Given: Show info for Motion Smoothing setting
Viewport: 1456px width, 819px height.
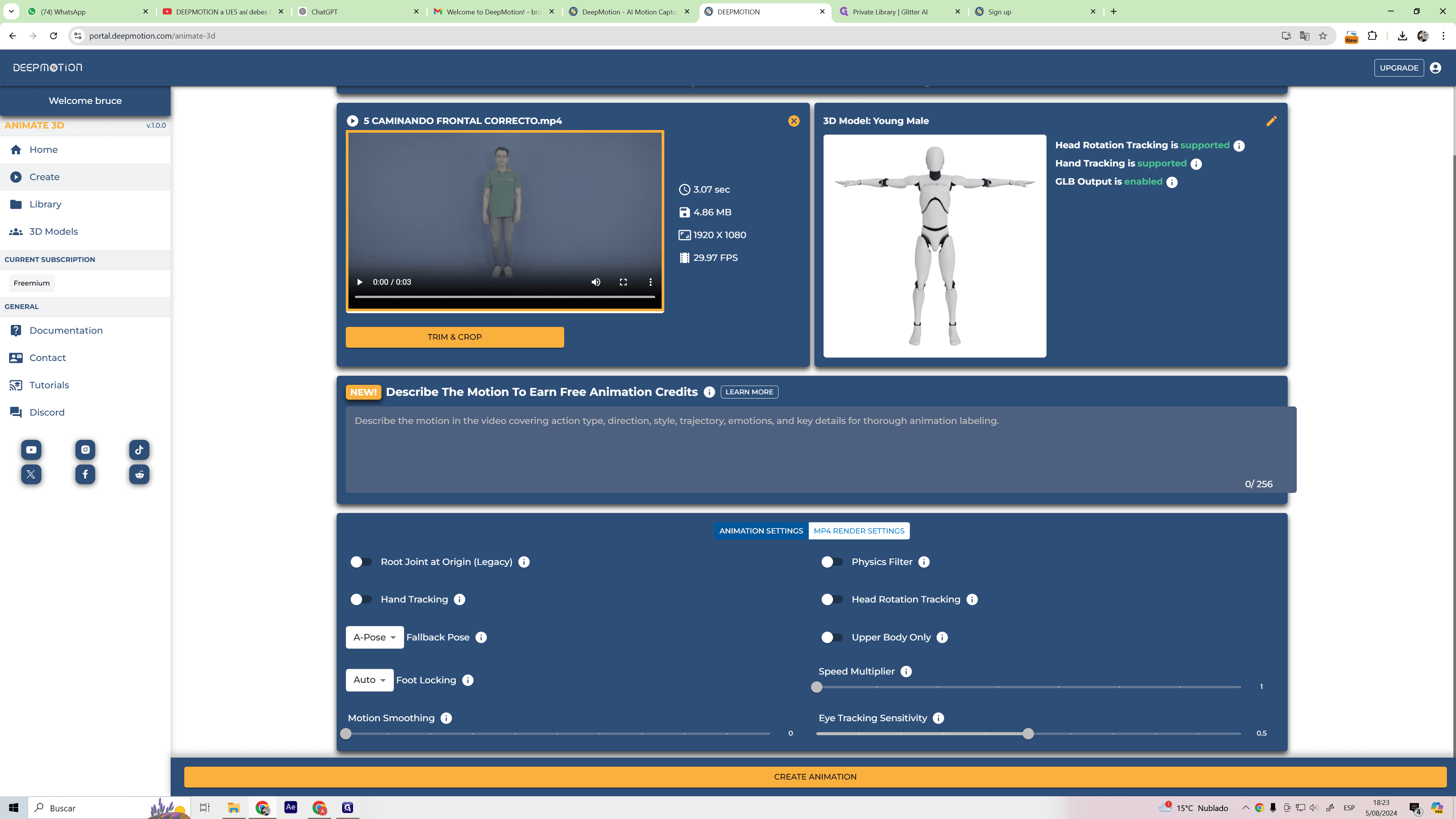Looking at the screenshot, I should [446, 719].
